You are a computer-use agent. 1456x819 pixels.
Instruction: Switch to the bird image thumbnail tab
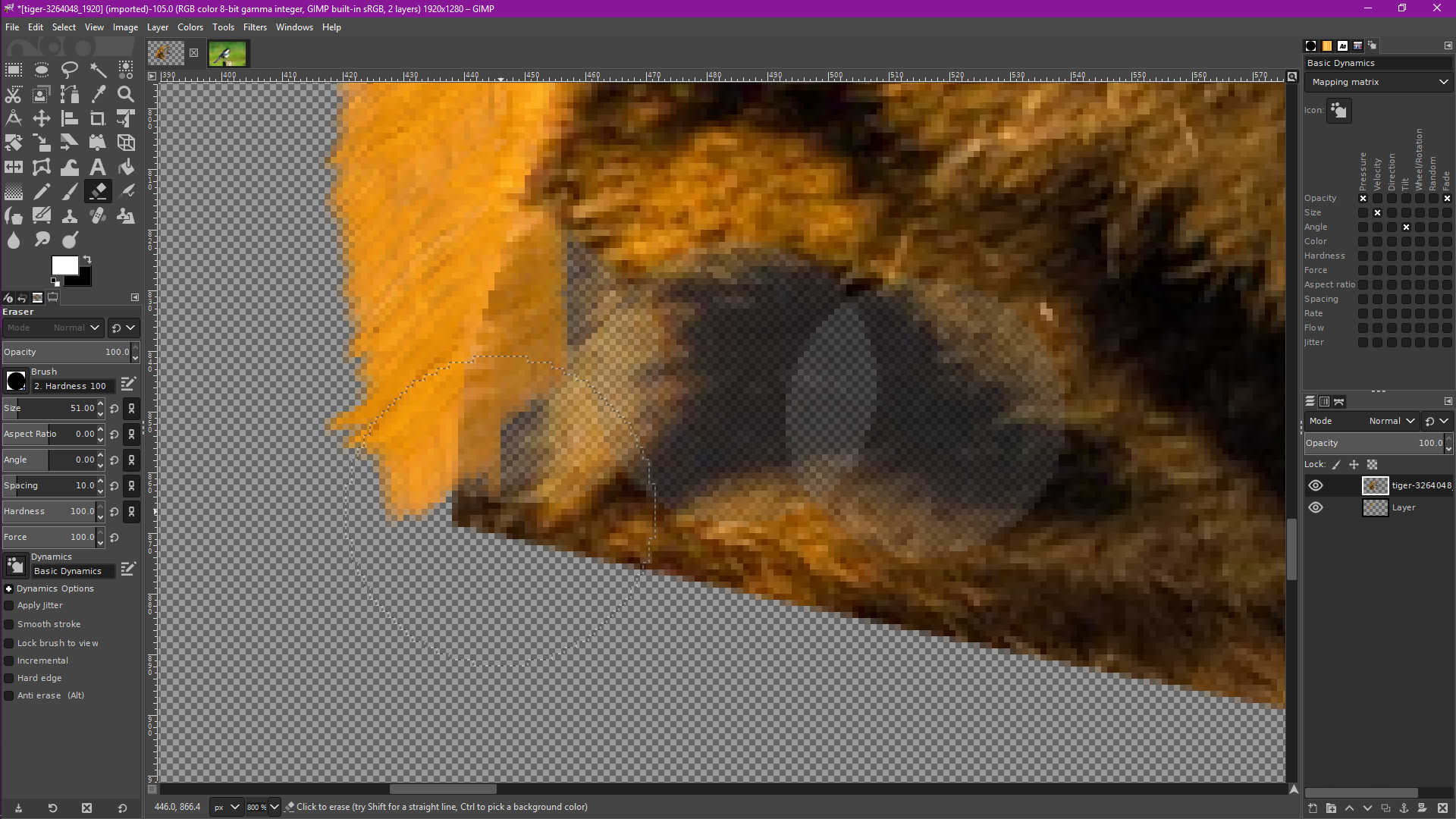click(x=227, y=54)
